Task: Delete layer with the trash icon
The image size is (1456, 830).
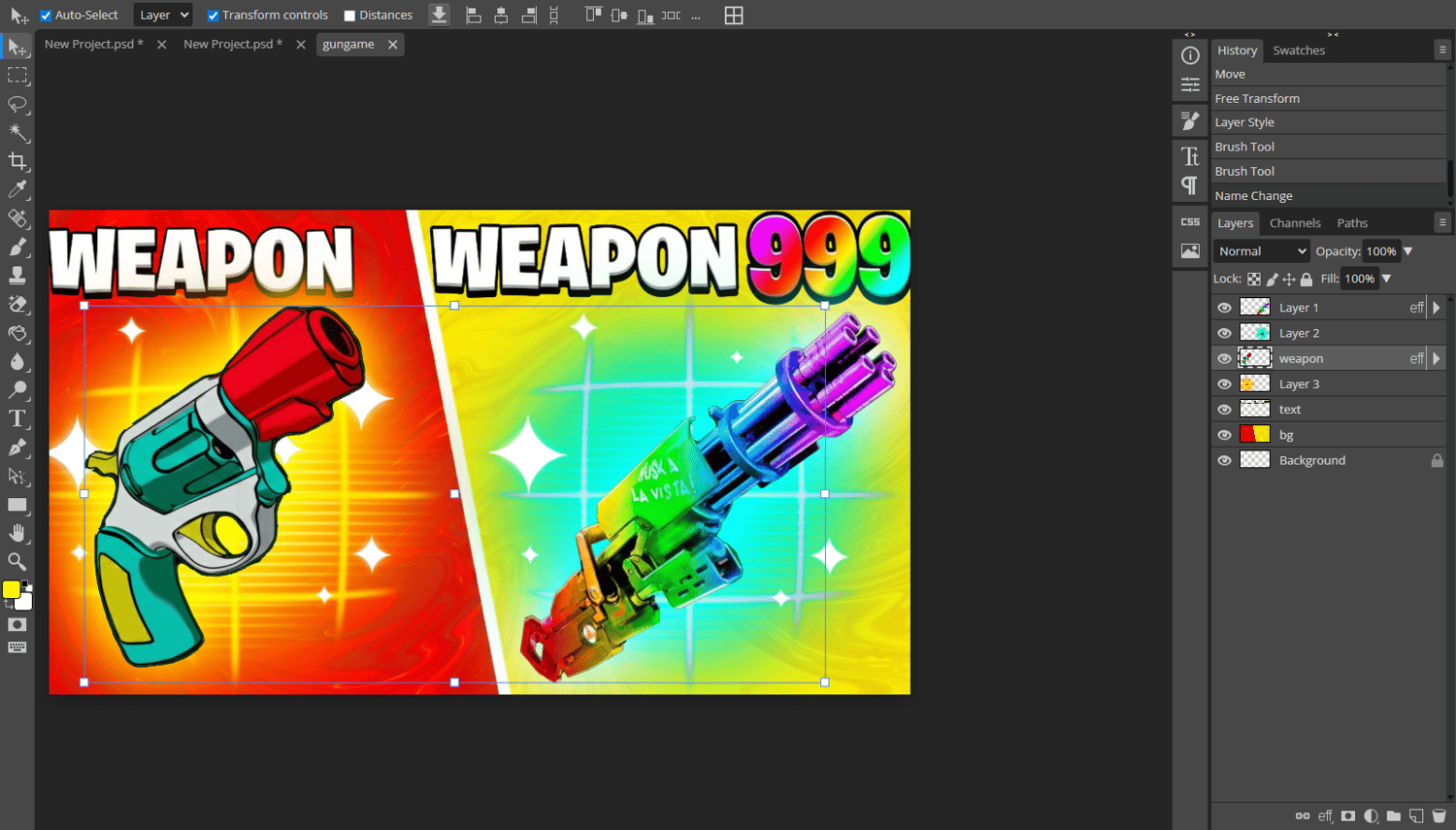Action: [x=1439, y=816]
